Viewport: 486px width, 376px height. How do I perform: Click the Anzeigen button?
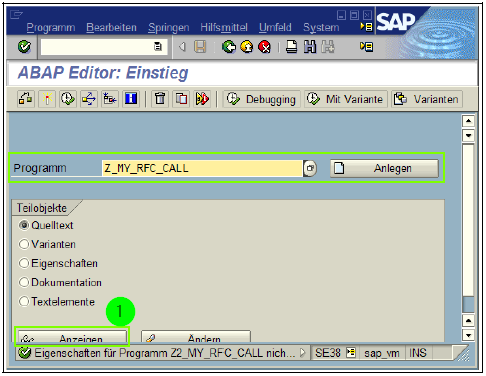pos(73,337)
